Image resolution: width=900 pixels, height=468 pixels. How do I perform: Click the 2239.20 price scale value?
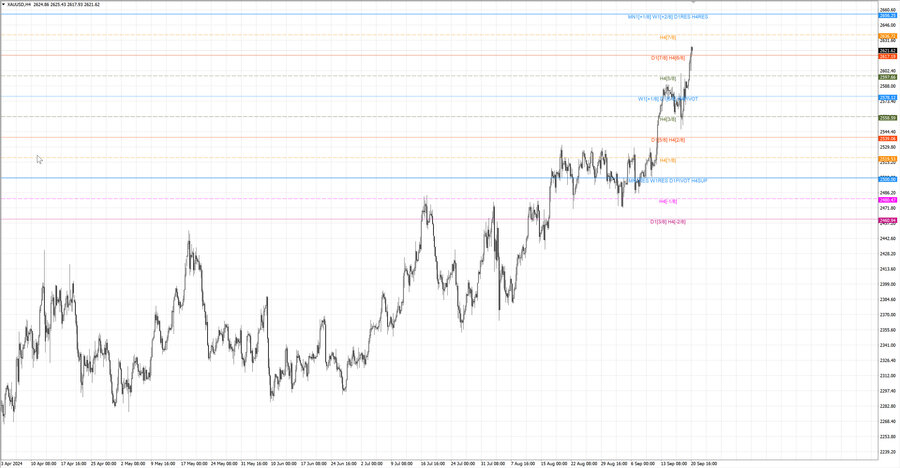pos(887,452)
